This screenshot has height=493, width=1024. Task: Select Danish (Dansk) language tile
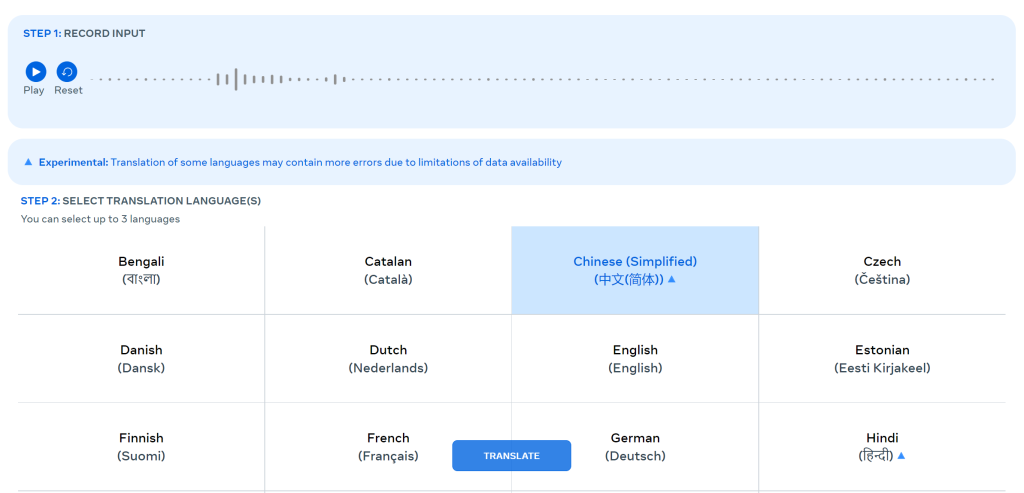click(x=141, y=358)
